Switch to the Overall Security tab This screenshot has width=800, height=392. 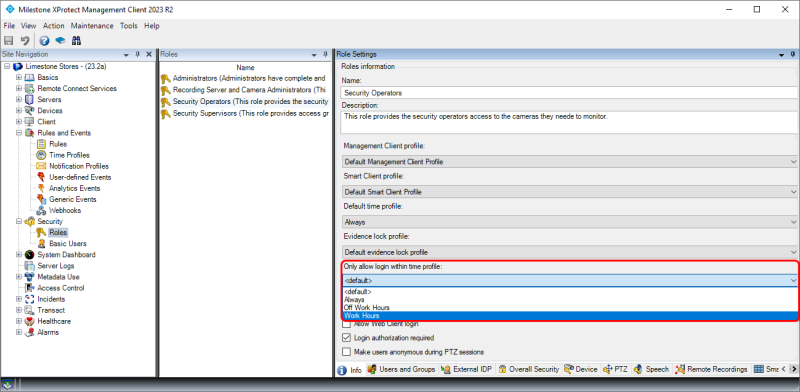click(529, 369)
